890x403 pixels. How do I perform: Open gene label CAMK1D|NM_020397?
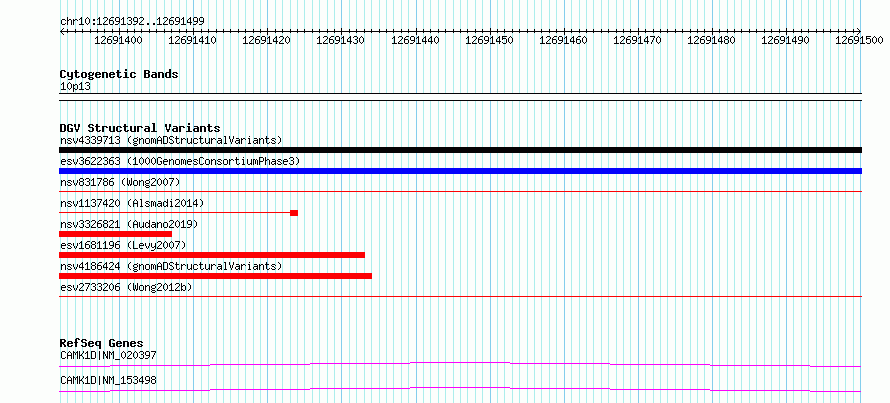click(108, 355)
